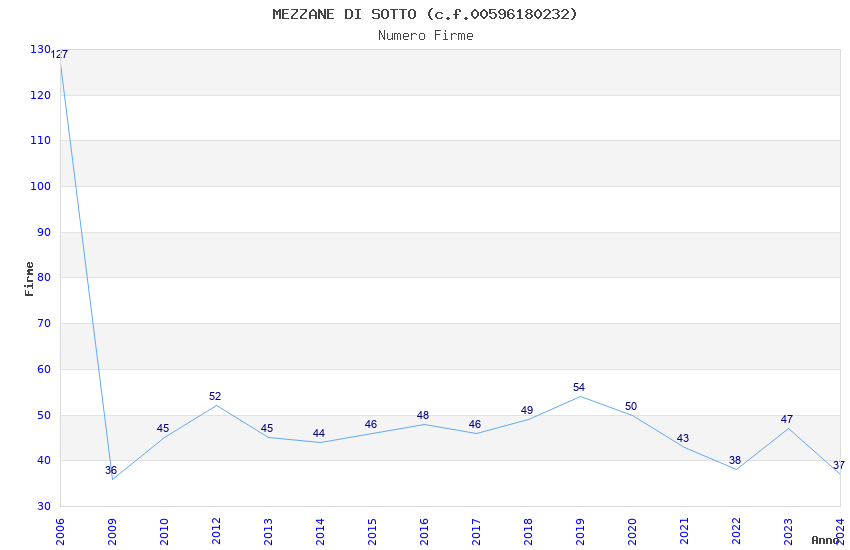
Task: Click the x-axis year 2015
Action: tap(372, 532)
